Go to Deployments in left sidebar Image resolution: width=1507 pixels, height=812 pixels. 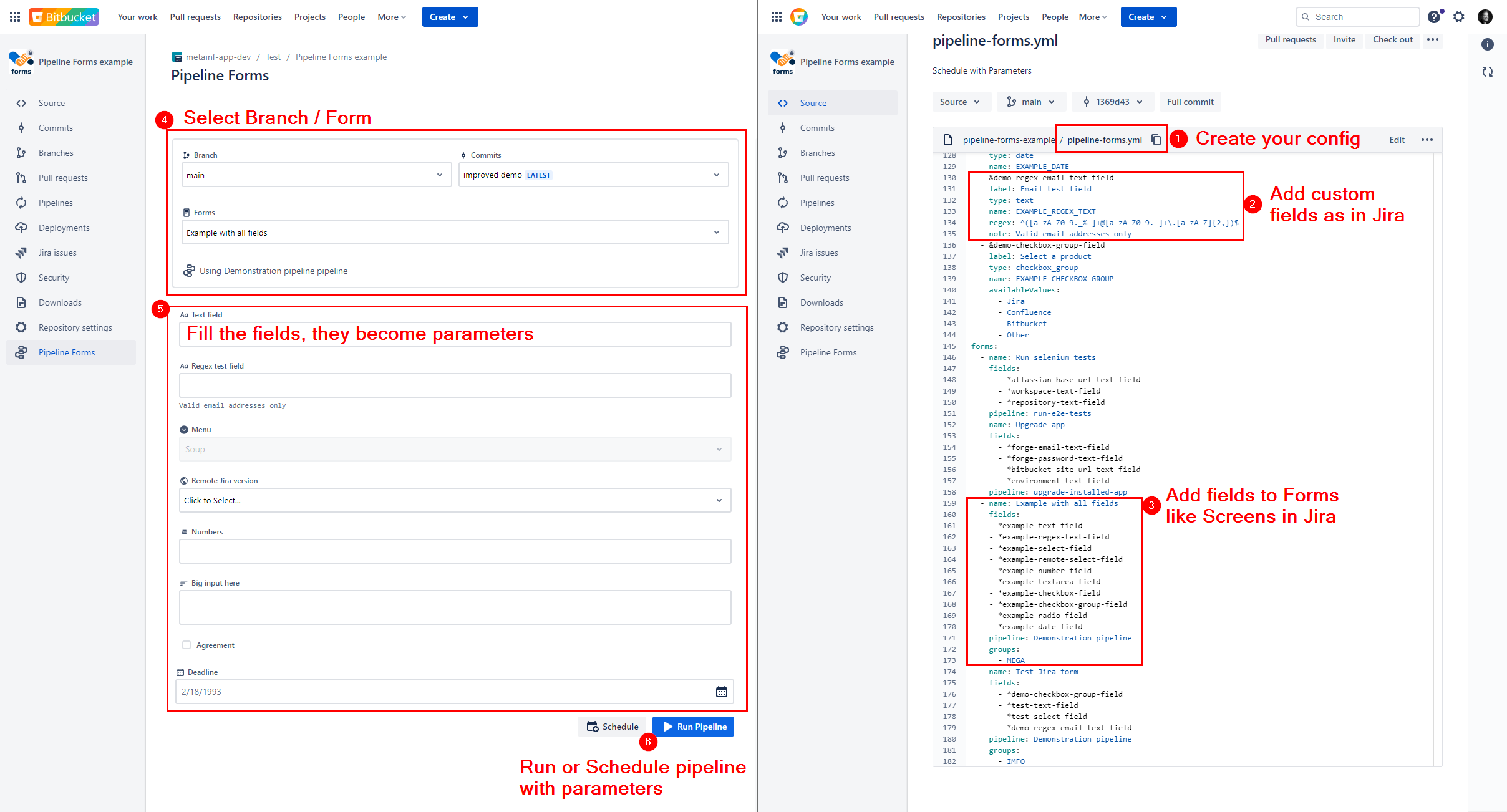(x=64, y=228)
